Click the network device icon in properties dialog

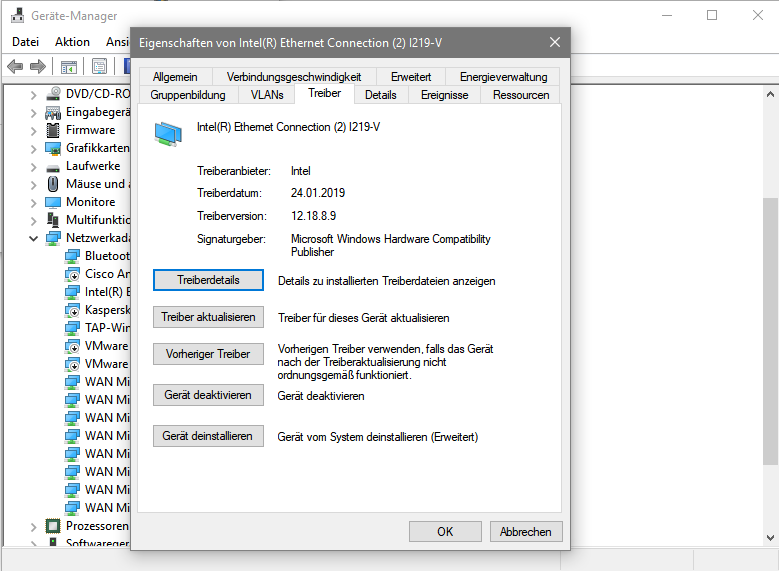168,134
